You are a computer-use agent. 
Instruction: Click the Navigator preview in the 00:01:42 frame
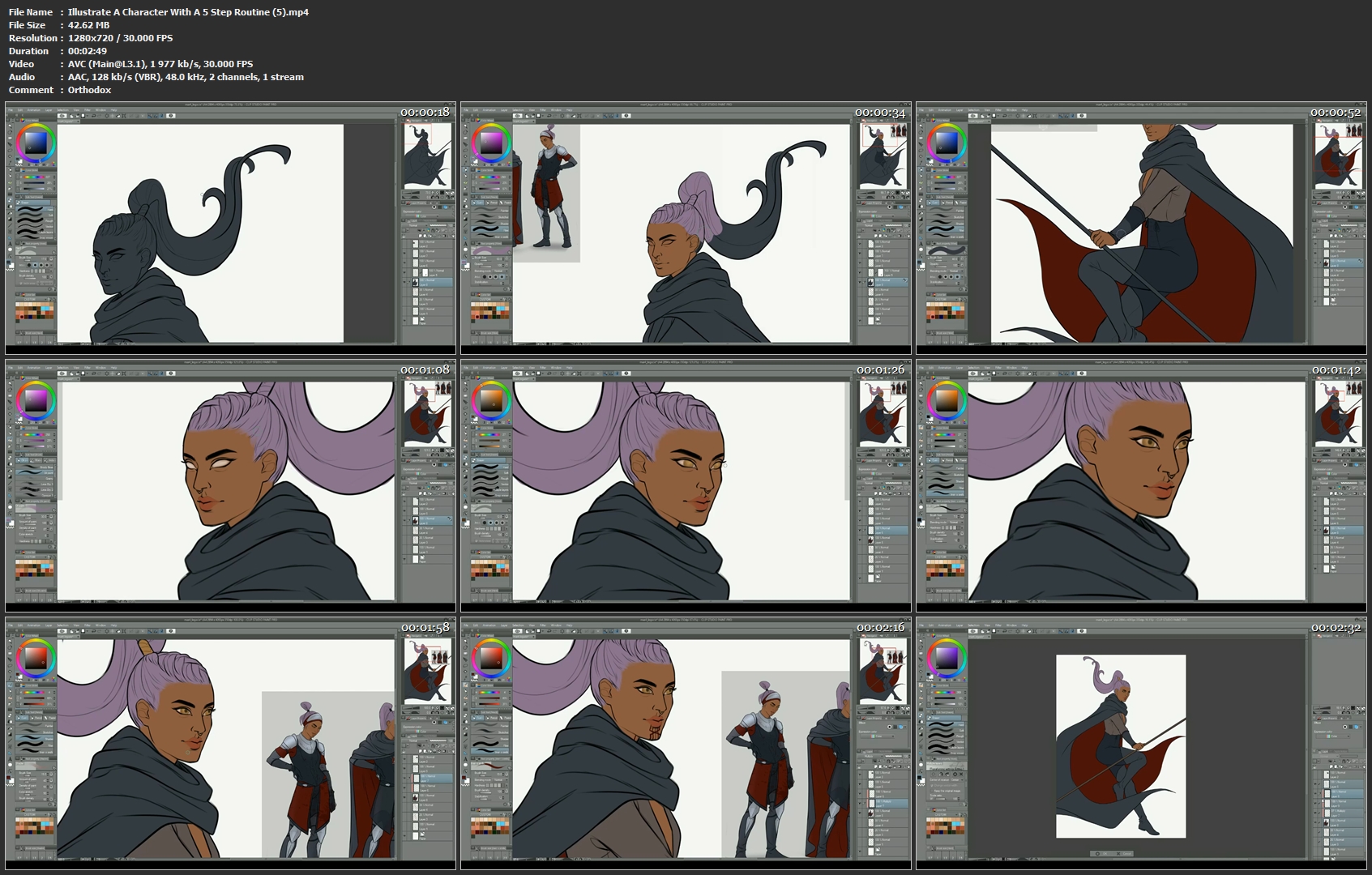click(x=1338, y=413)
